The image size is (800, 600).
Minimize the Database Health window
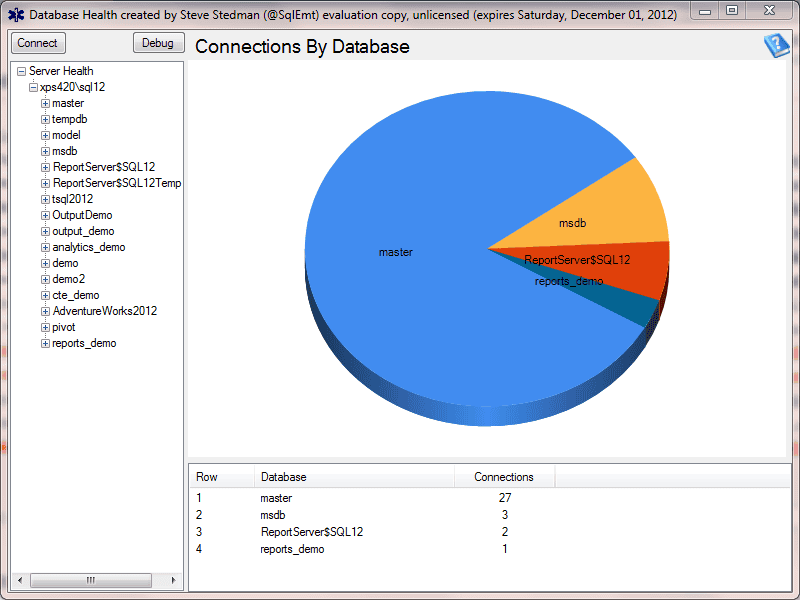tap(705, 11)
